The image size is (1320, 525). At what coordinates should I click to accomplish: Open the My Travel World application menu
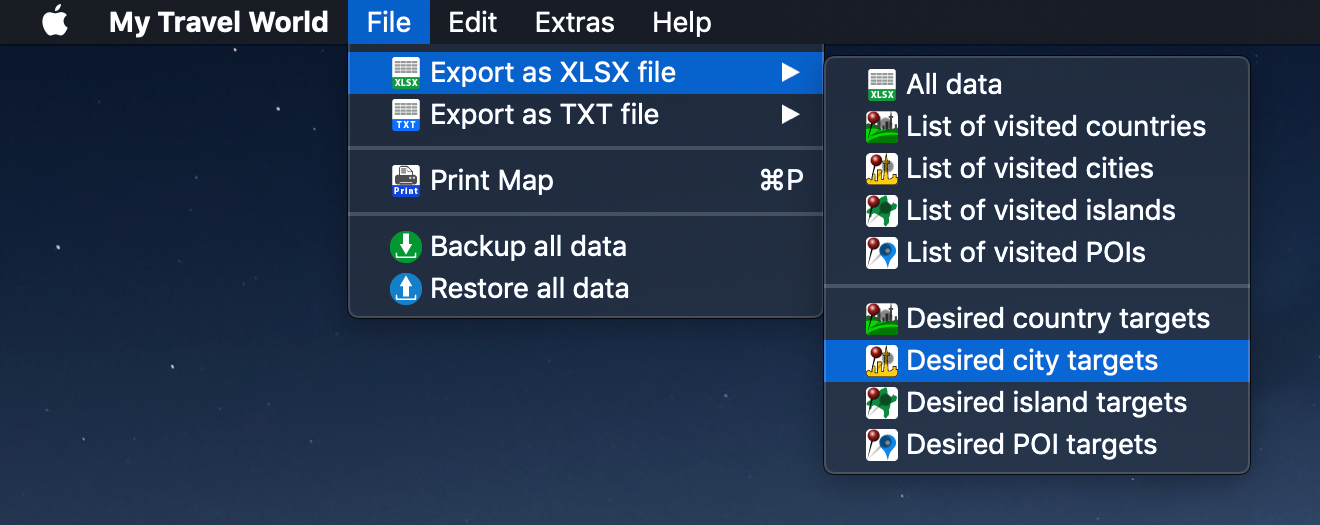219,22
